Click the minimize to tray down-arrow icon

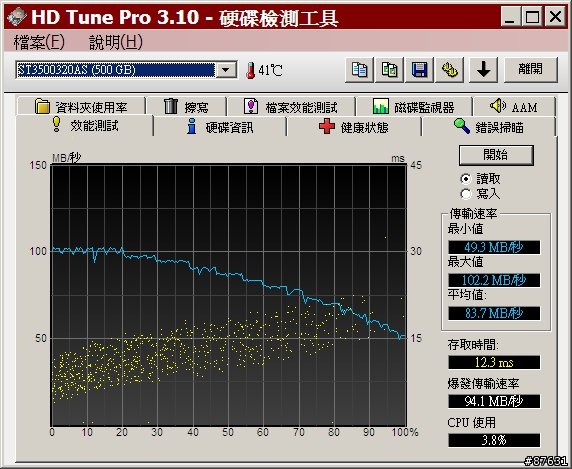(x=483, y=69)
